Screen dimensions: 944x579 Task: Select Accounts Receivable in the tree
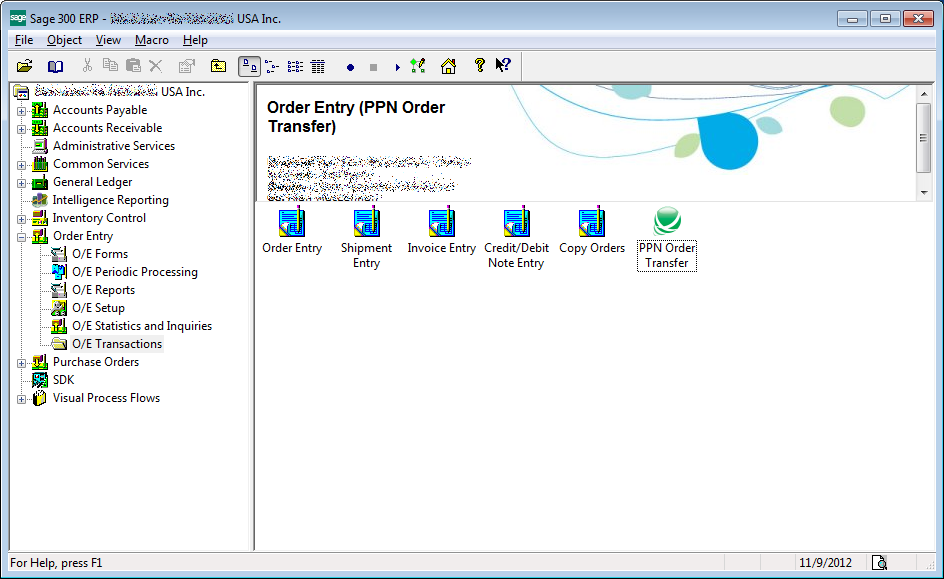[x=108, y=128]
